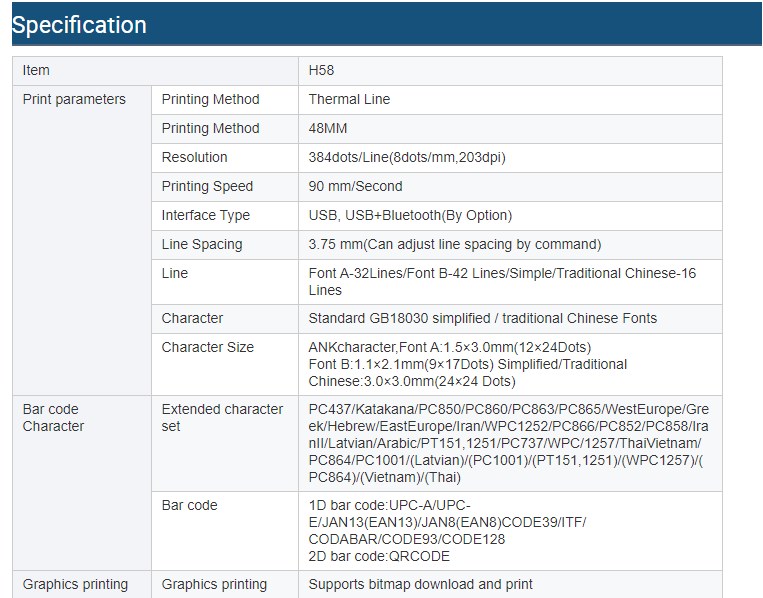763x598 pixels.
Task: Click the Bar code Character category cell
Action: [53, 417]
